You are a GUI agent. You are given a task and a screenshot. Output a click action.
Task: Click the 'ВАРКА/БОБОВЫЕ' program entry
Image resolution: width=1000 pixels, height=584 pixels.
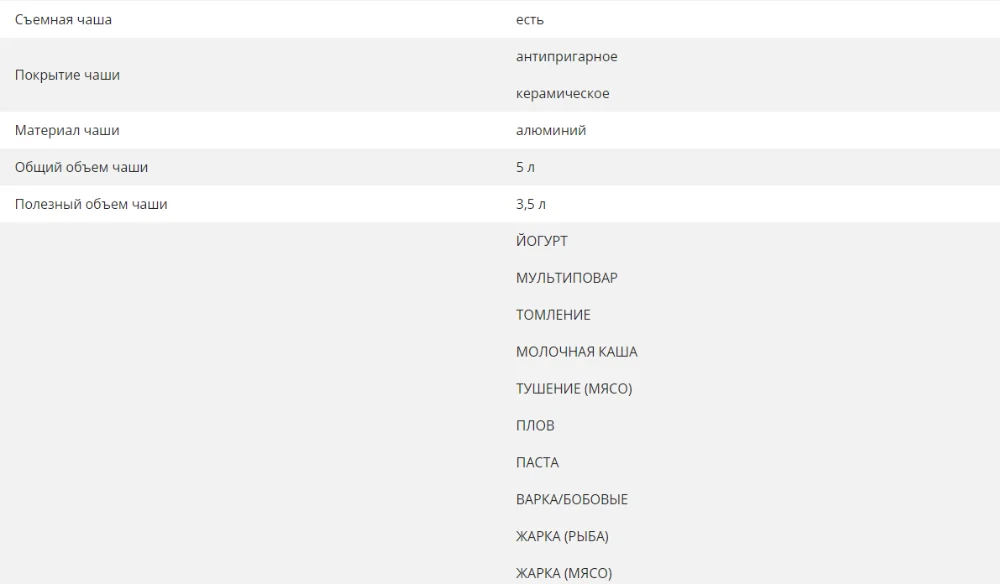click(x=571, y=500)
